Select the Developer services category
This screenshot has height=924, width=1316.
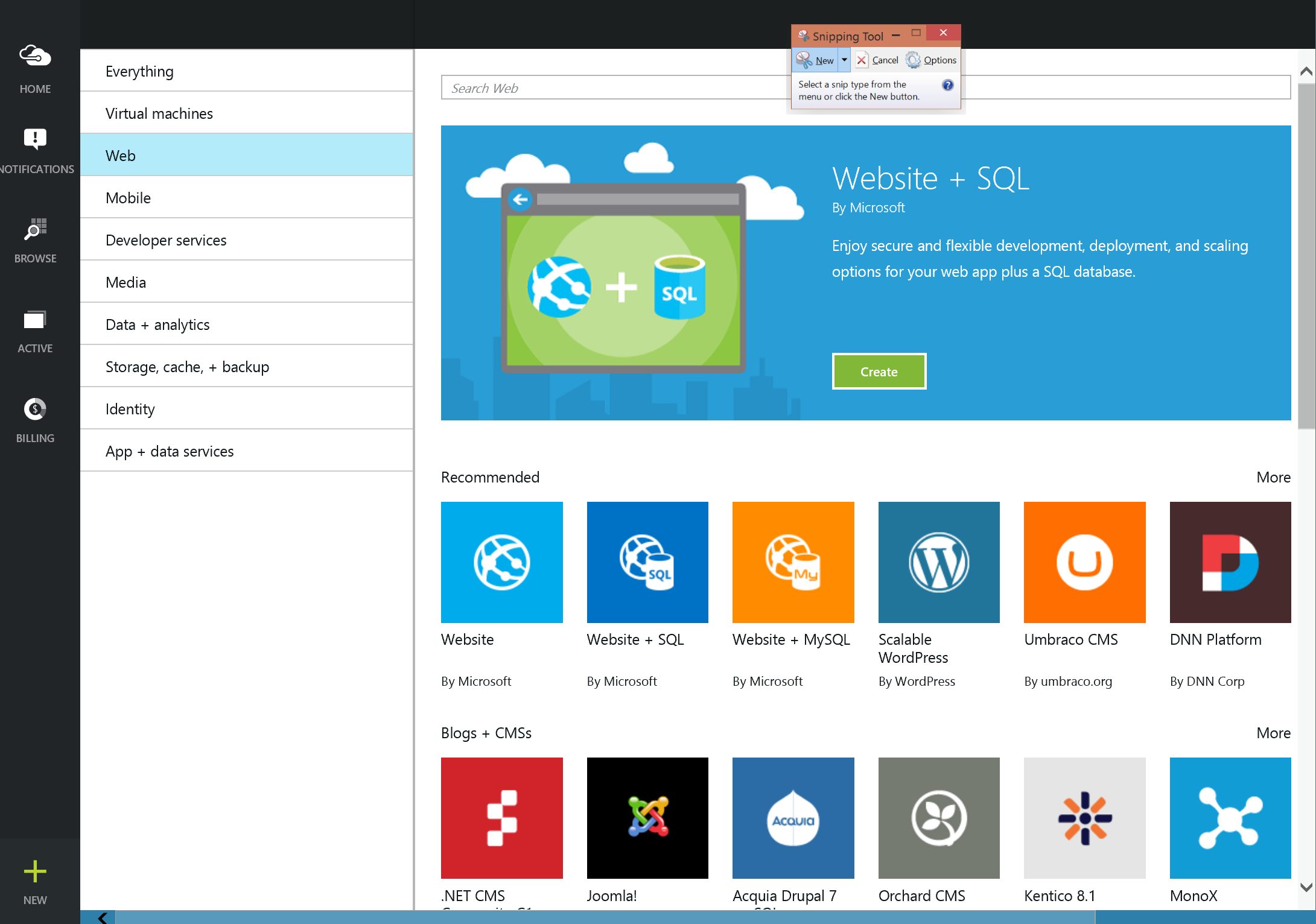(x=247, y=240)
